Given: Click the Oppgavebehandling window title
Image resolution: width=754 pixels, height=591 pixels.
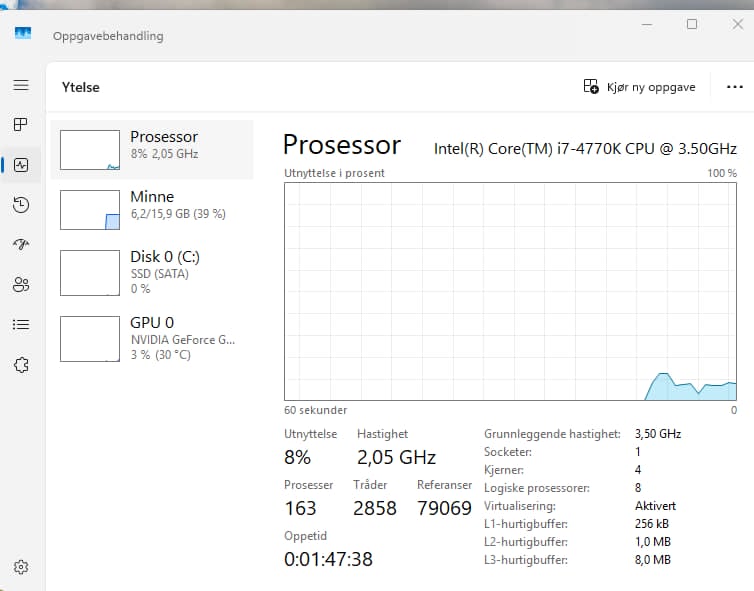Looking at the screenshot, I should pyautogui.click(x=108, y=36).
